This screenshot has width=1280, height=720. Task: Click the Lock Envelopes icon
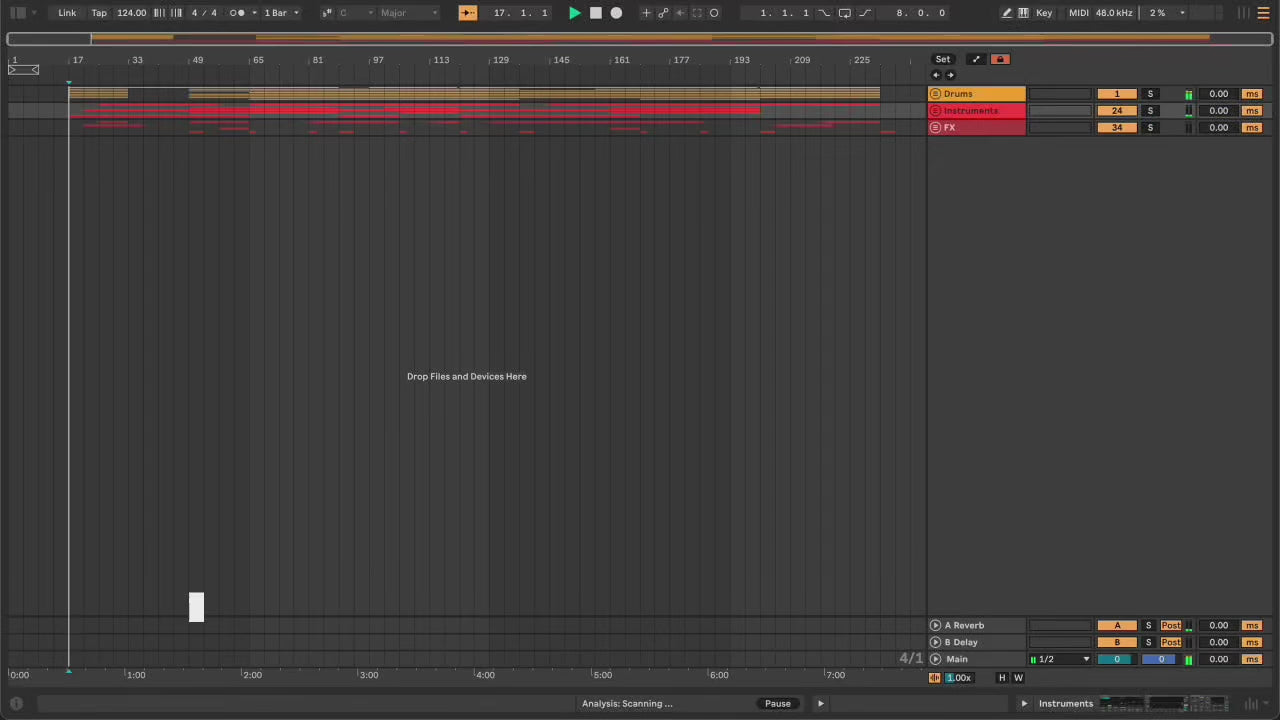pyautogui.click(x=999, y=59)
